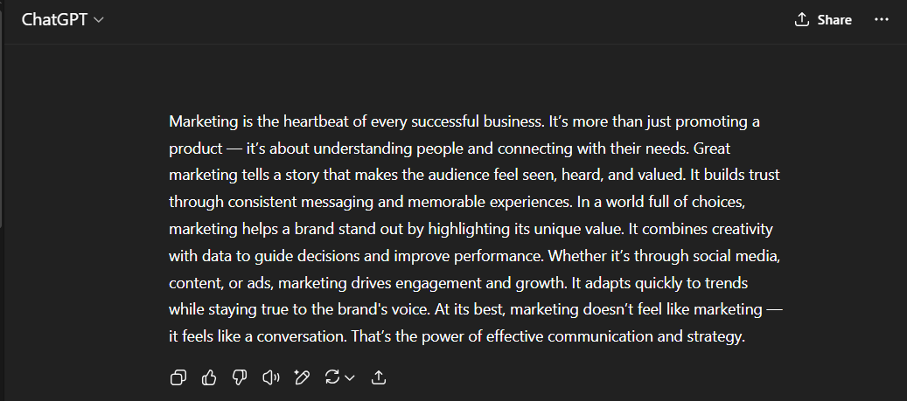Play response with the read aloud speaker icon
This screenshot has height=402, width=908.
point(270,377)
